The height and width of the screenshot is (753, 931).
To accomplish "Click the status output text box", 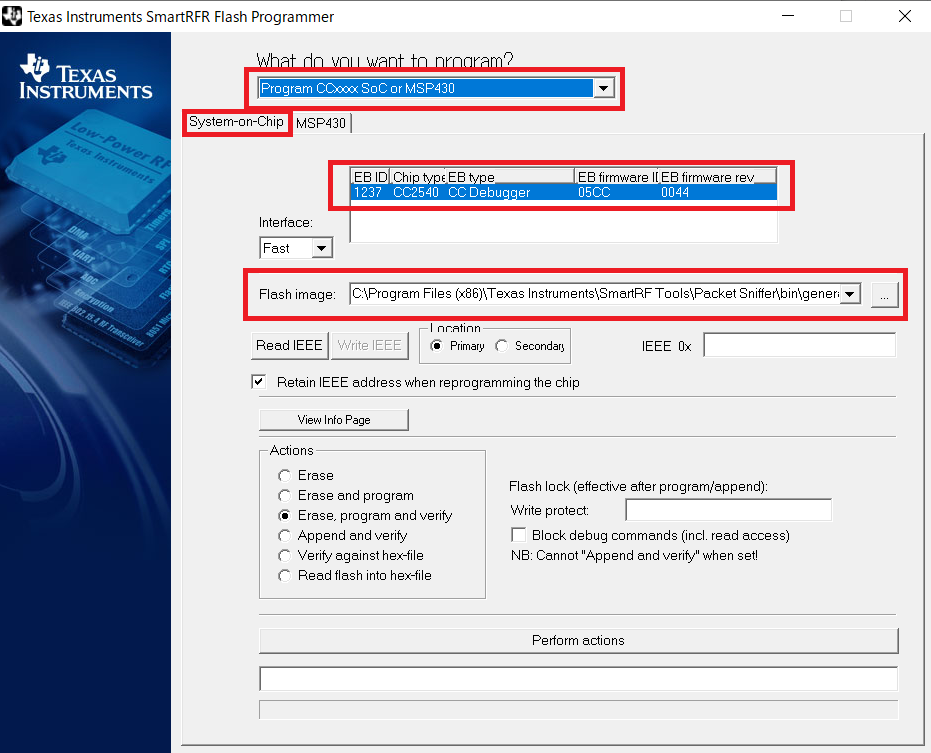I will click(x=578, y=679).
